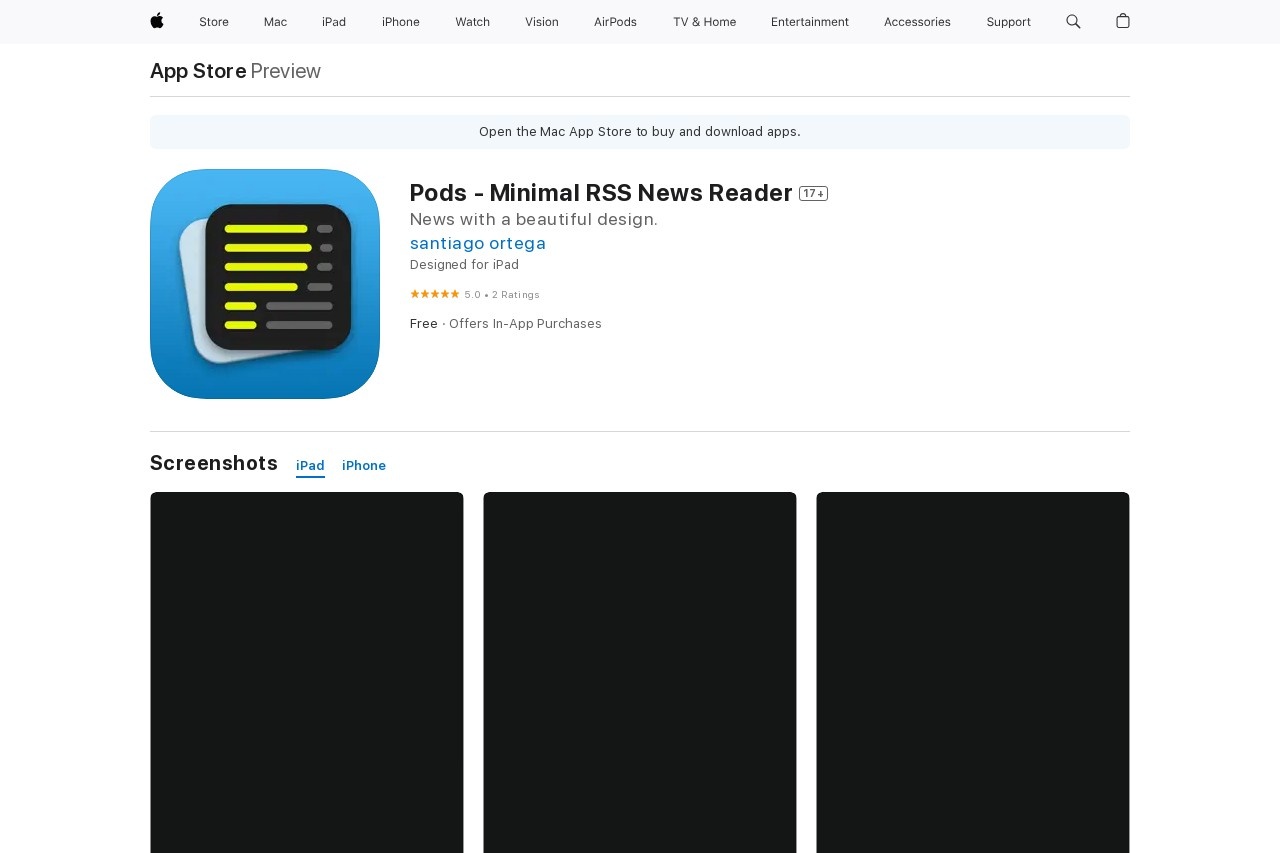Open the TV & Home menu

(704, 22)
